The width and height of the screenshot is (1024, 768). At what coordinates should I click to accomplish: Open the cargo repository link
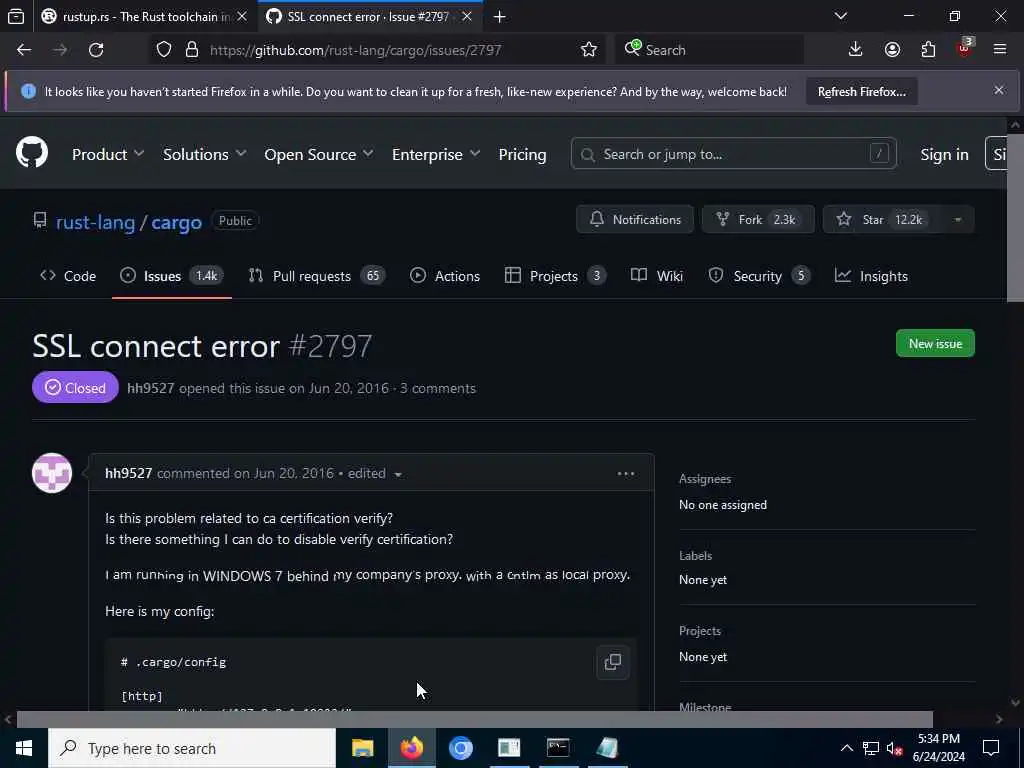pos(176,222)
